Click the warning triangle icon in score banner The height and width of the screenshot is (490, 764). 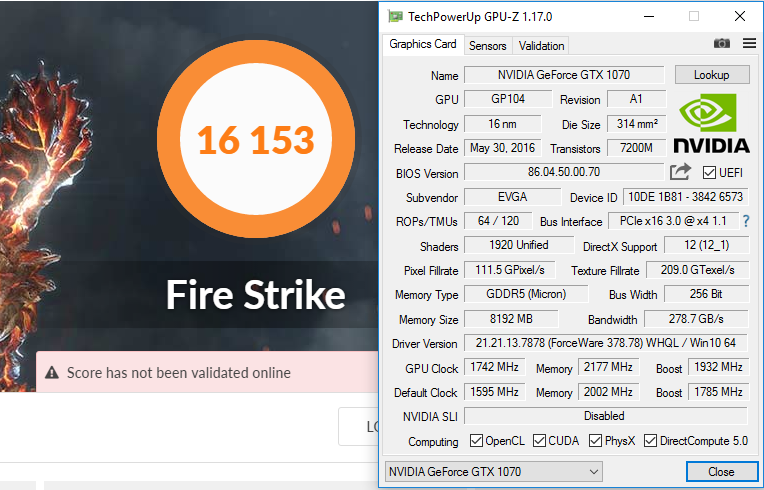pos(52,373)
